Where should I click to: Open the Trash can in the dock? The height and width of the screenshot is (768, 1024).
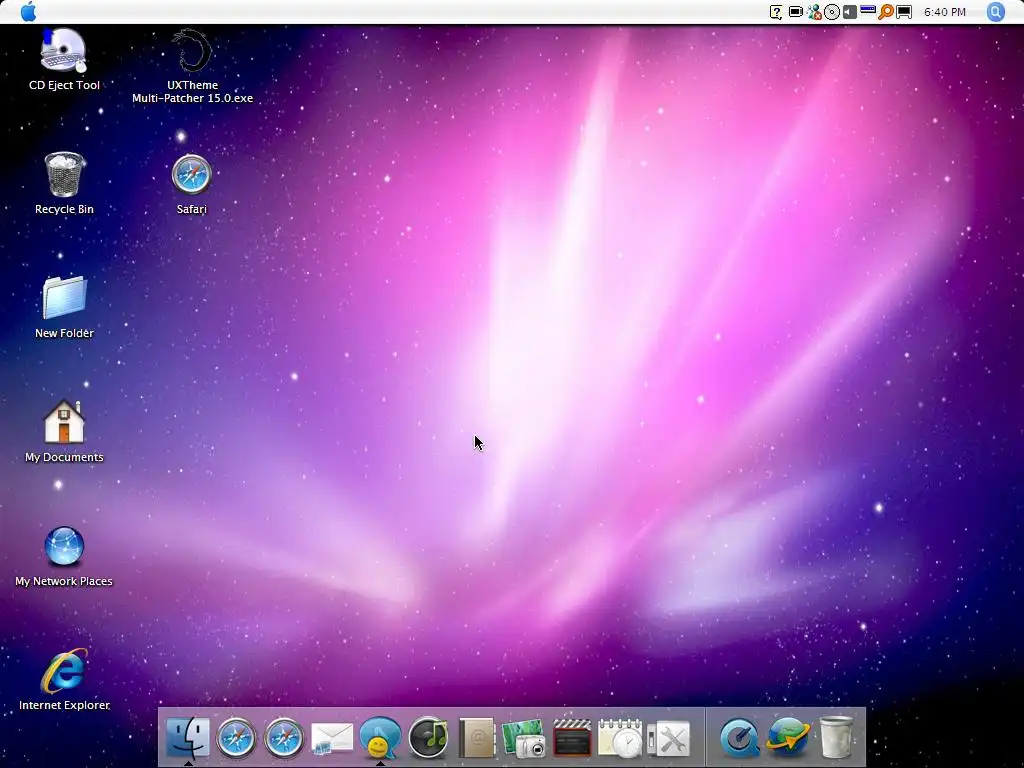[x=836, y=738]
